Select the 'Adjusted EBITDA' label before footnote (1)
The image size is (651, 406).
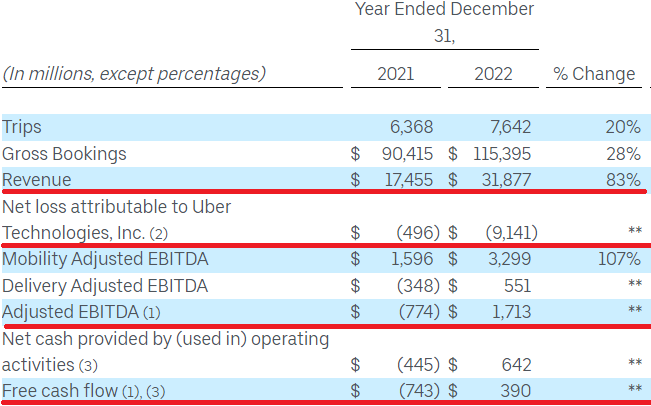70,312
